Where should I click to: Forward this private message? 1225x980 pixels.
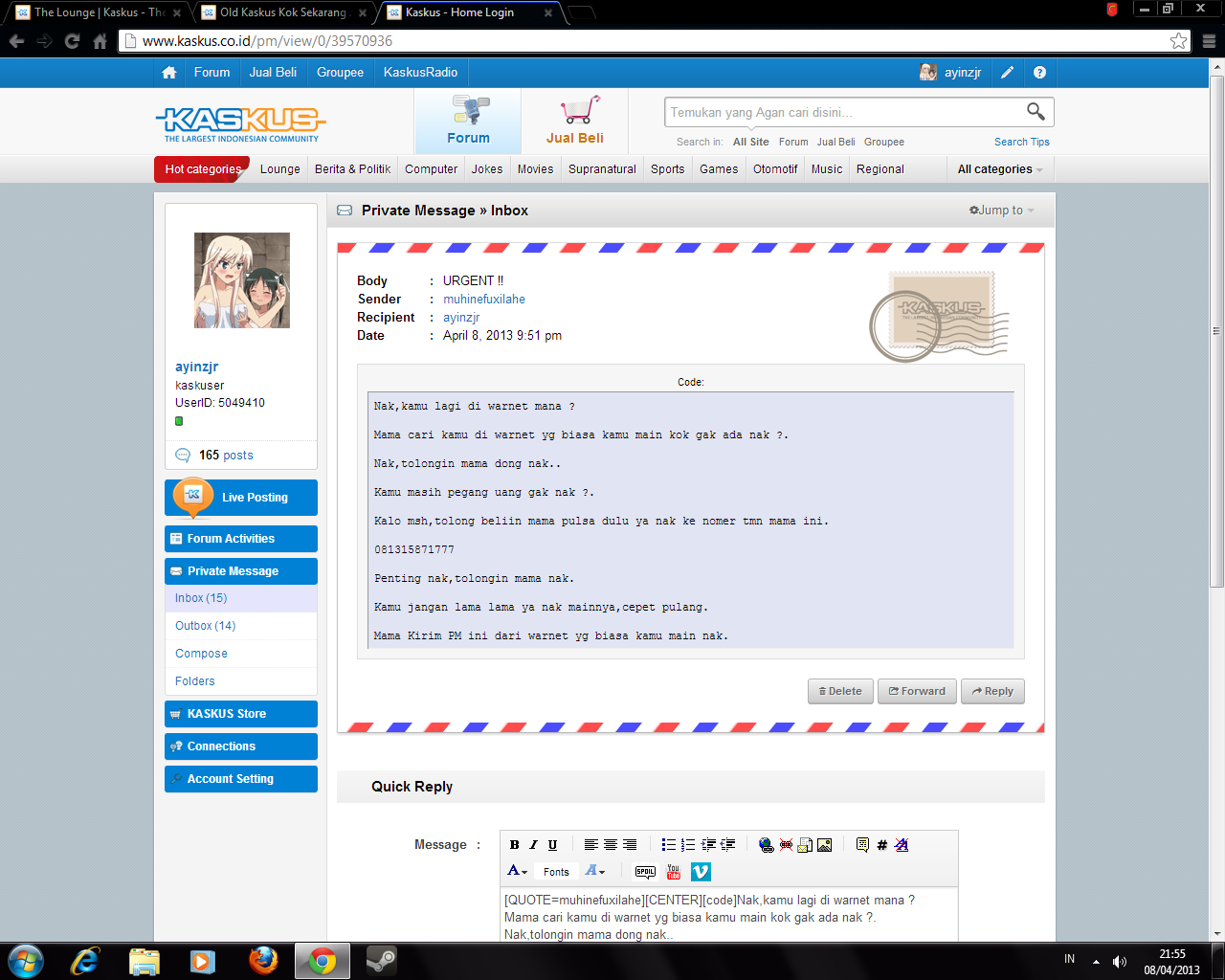point(917,691)
